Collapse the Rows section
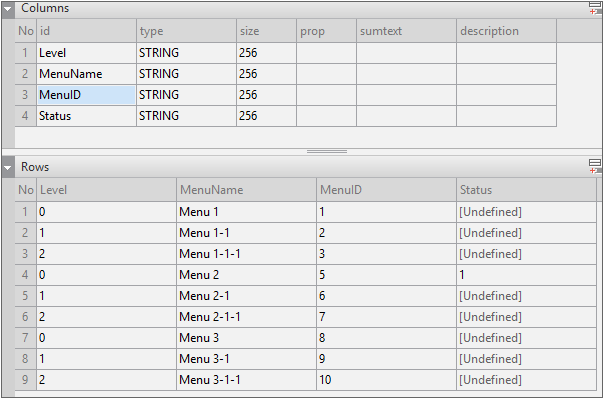 click(x=8, y=168)
